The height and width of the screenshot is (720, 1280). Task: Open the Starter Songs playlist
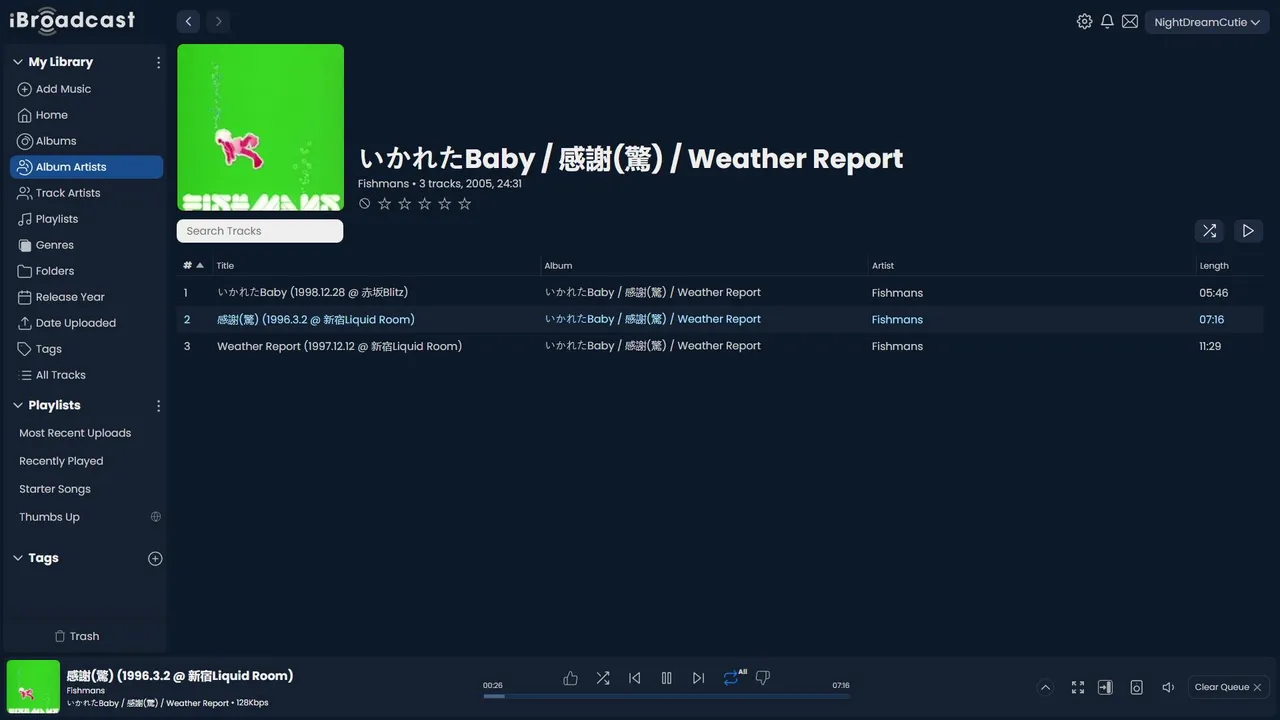pos(55,489)
